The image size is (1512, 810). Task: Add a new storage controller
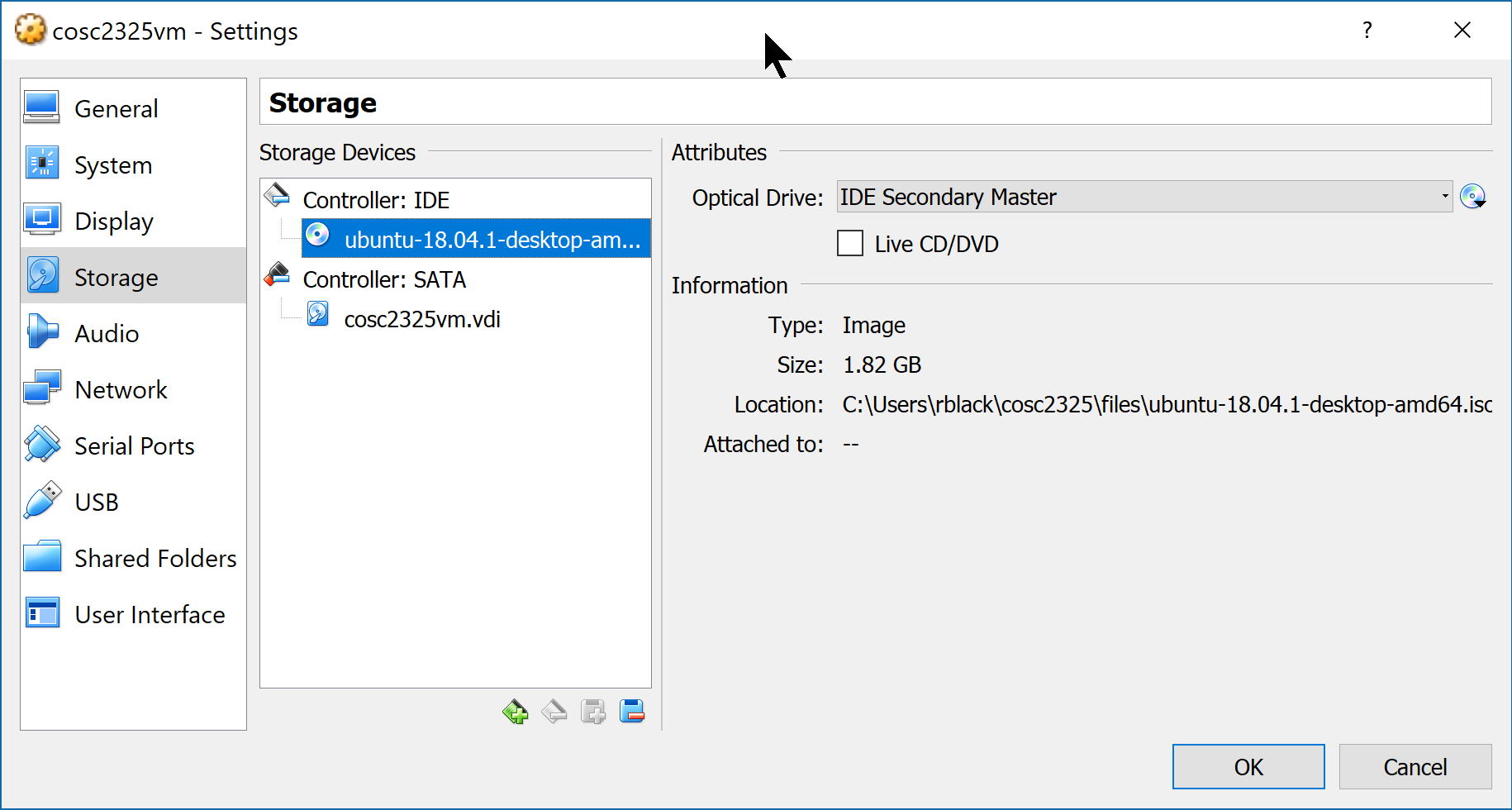[516, 712]
